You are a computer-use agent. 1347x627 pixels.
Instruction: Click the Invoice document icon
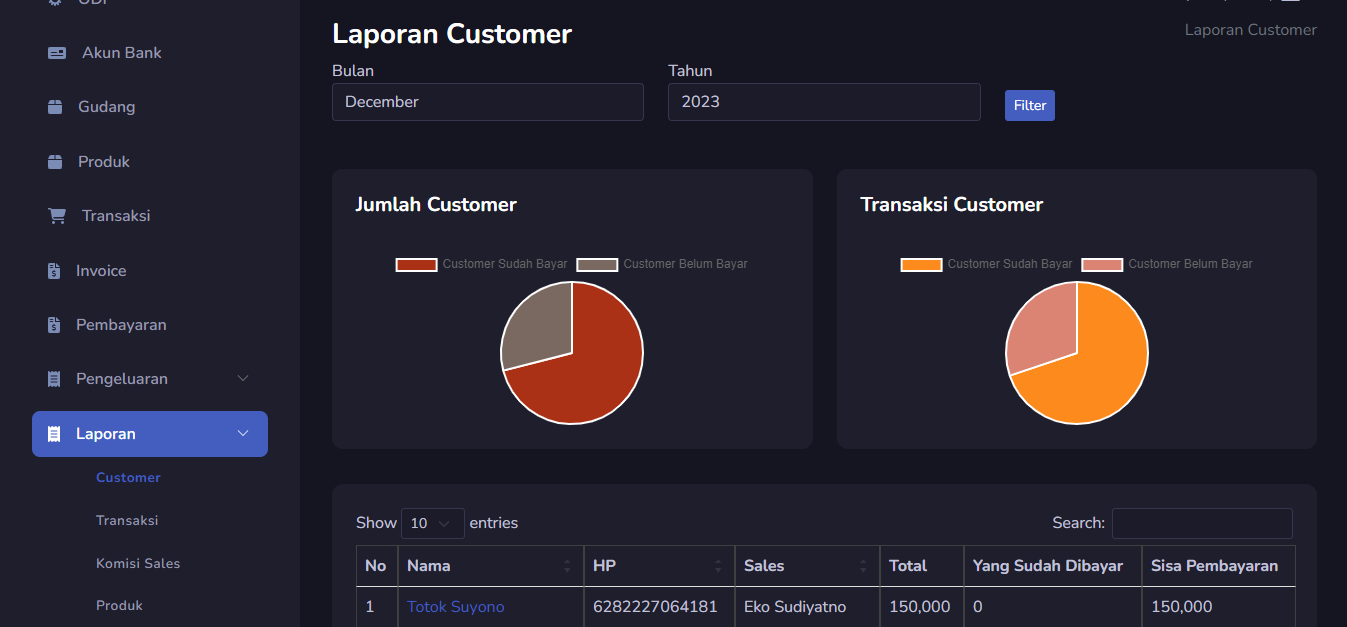tap(54, 271)
